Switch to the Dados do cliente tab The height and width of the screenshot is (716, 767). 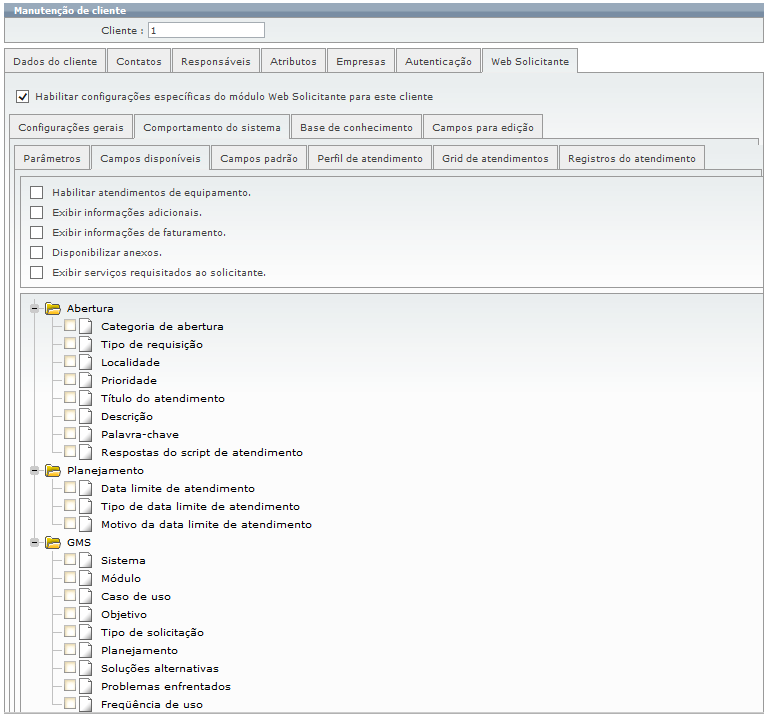pyautogui.click(x=55, y=61)
